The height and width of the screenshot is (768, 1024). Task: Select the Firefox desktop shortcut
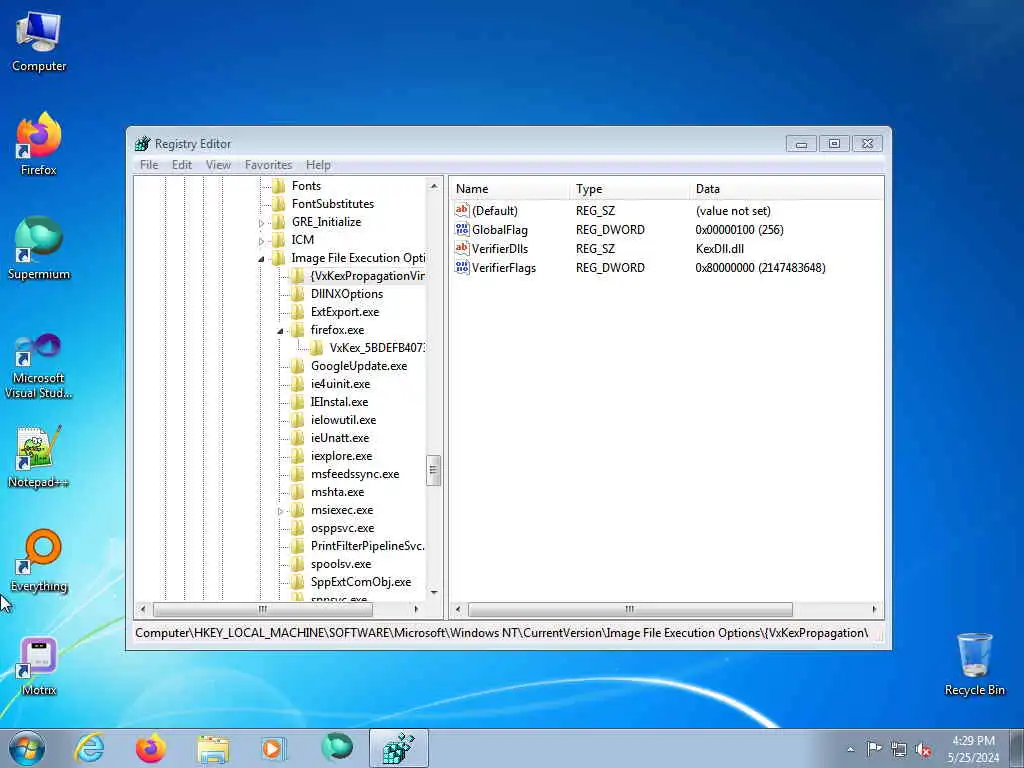(39, 144)
